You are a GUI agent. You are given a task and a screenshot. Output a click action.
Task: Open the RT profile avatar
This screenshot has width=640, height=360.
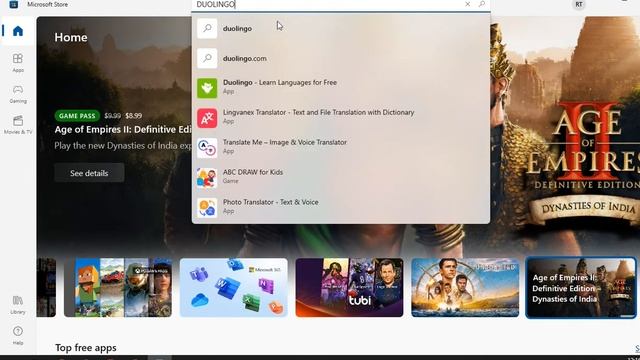pyautogui.click(x=579, y=4)
